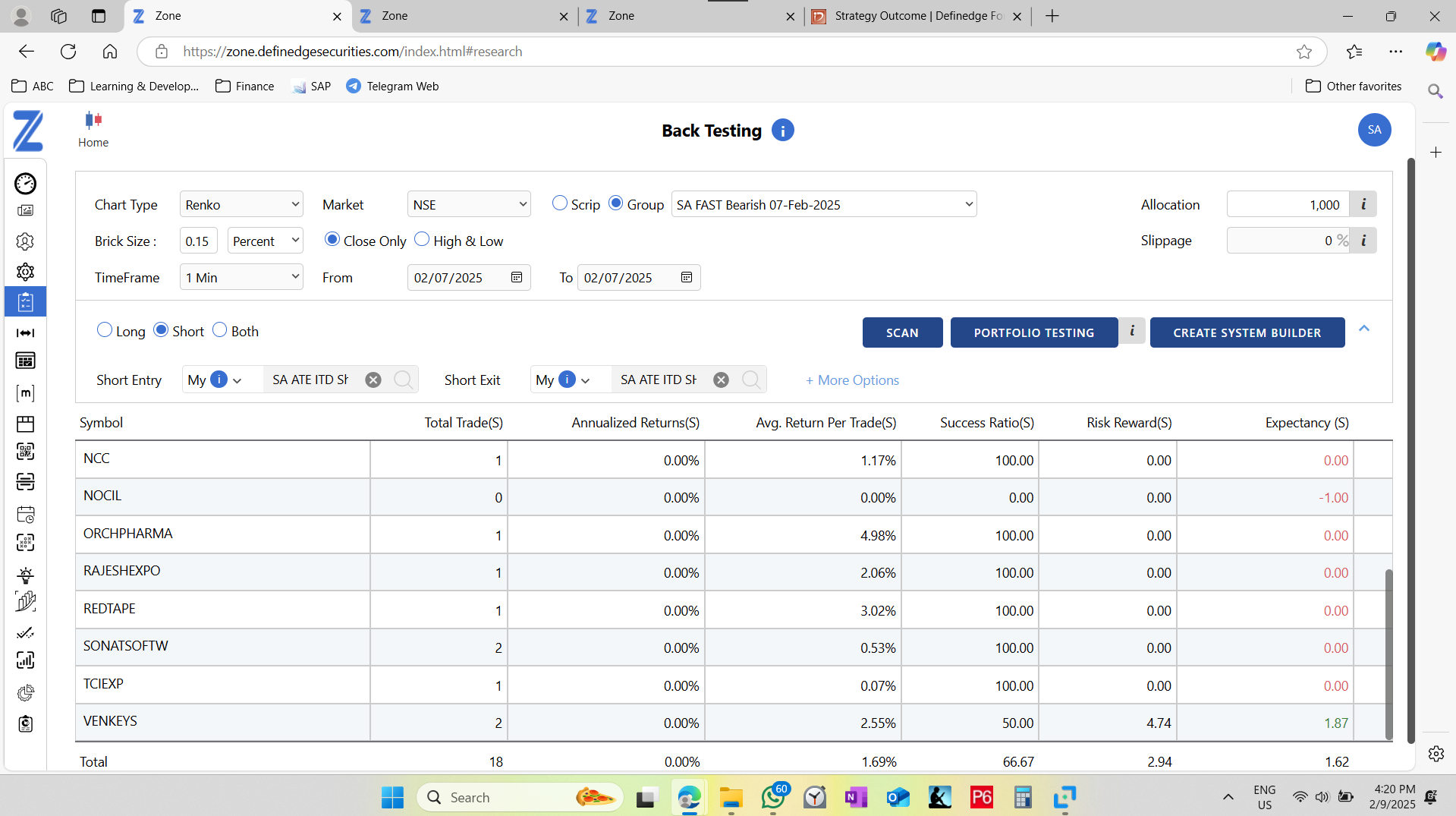Viewport: 1456px width, 816px height.
Task: Open the calendar with clock sidebar icon
Action: 25,514
